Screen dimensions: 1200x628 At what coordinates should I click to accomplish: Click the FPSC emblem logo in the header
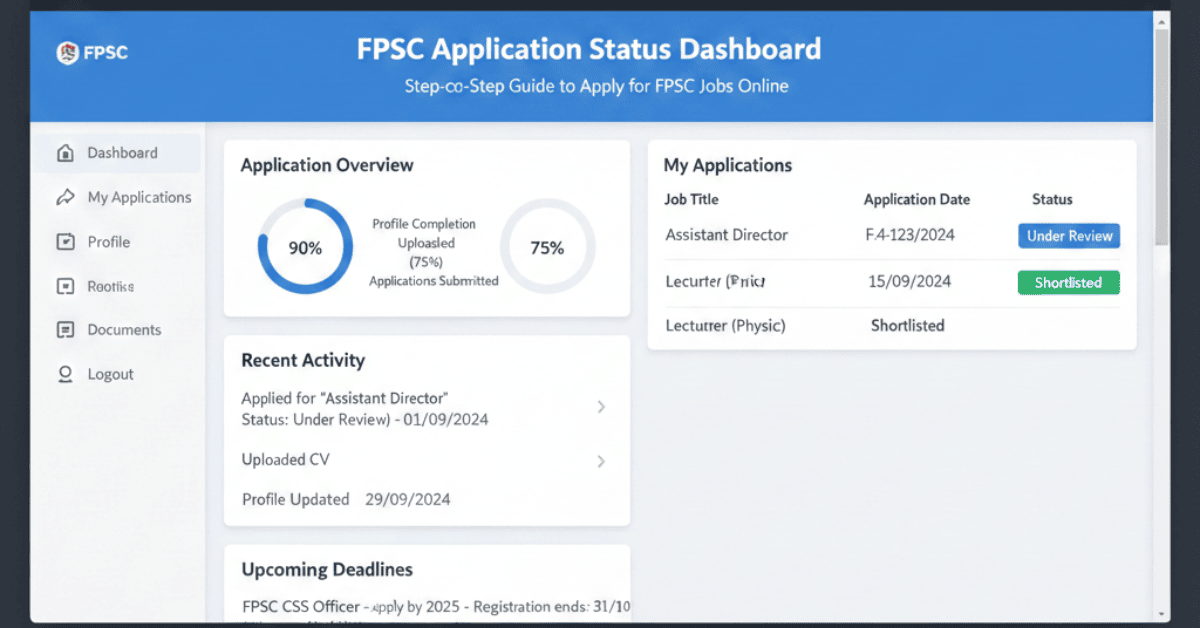coord(68,53)
